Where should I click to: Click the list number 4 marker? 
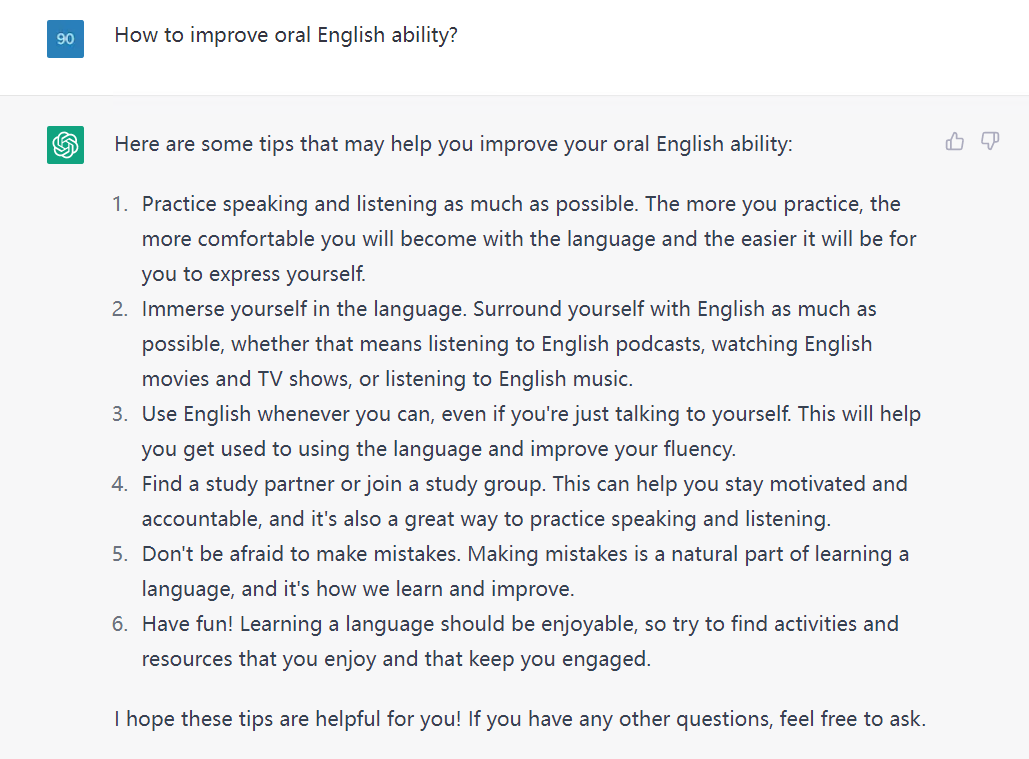(119, 484)
